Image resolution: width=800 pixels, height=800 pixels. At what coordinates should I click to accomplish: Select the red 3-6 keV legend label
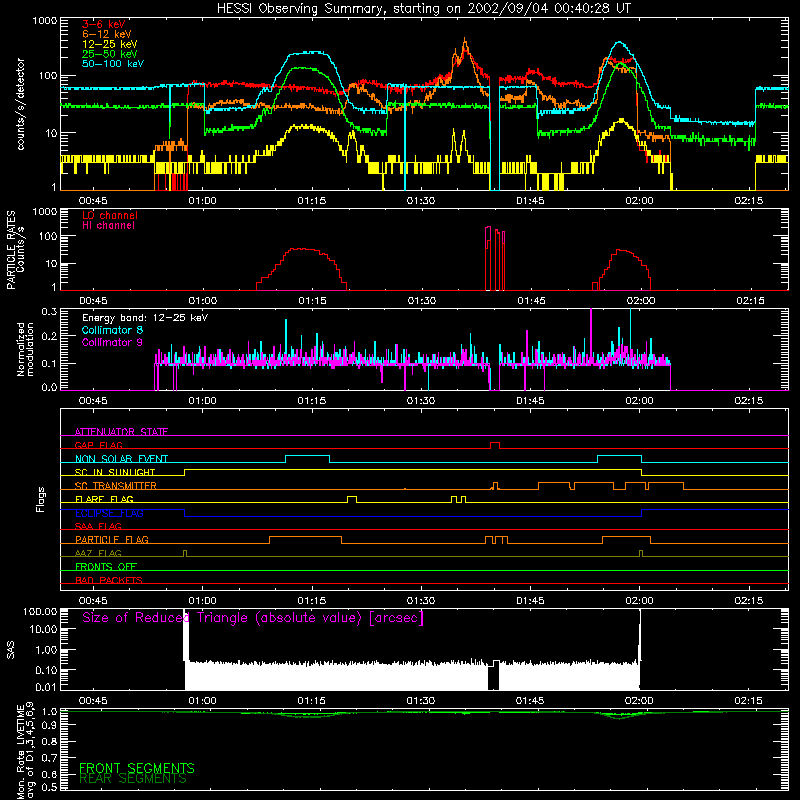click(104, 24)
